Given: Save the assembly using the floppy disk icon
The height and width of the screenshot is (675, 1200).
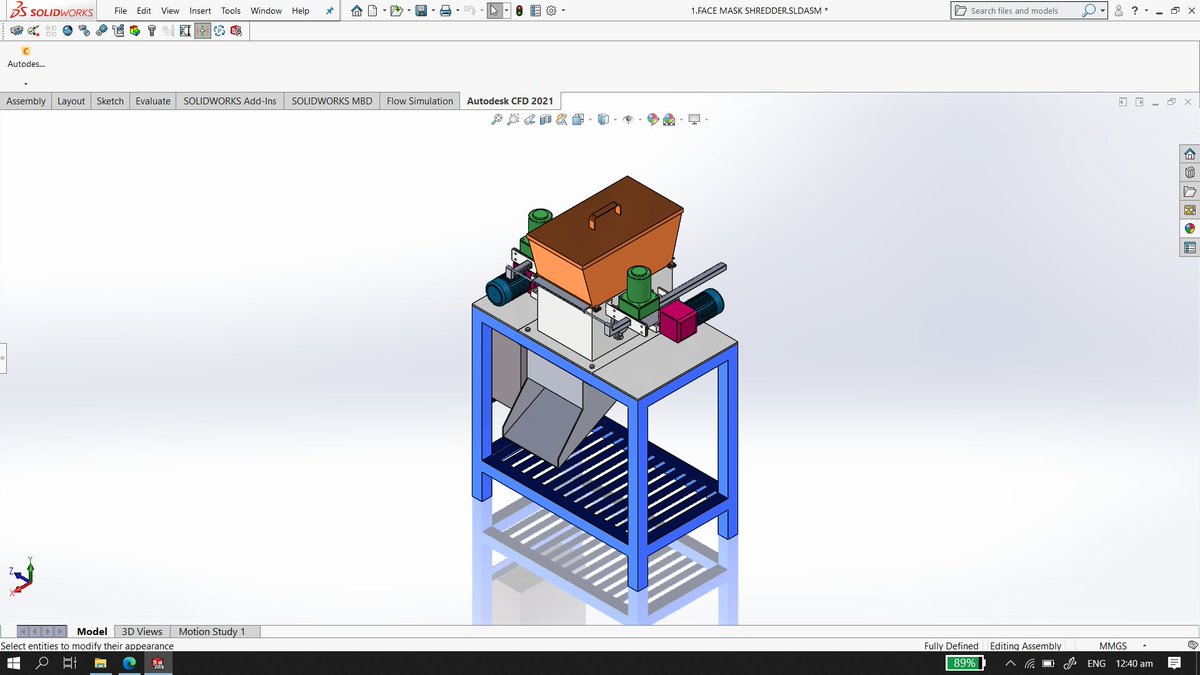Looking at the screenshot, I should pyautogui.click(x=421, y=11).
